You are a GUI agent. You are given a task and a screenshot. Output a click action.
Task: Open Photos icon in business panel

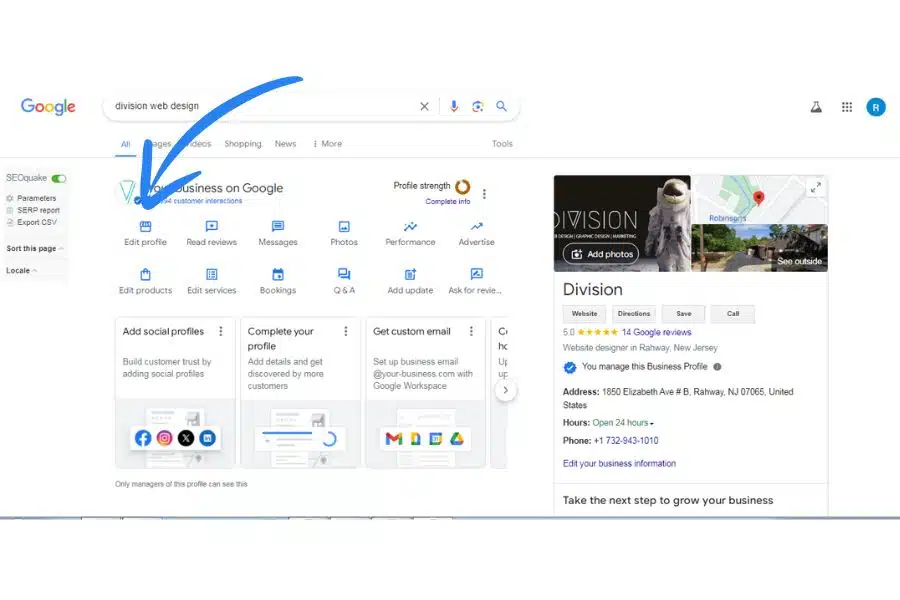[x=344, y=226]
